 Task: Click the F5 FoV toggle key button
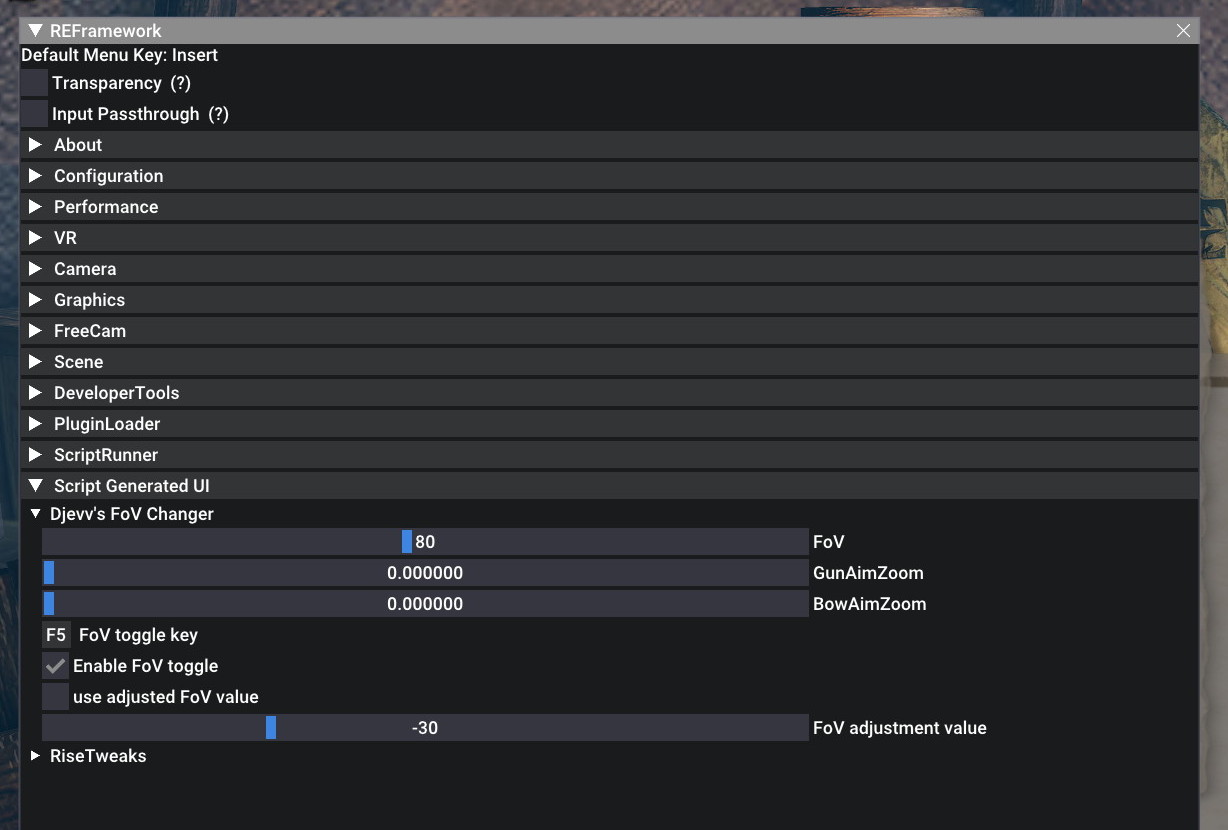tap(56, 635)
